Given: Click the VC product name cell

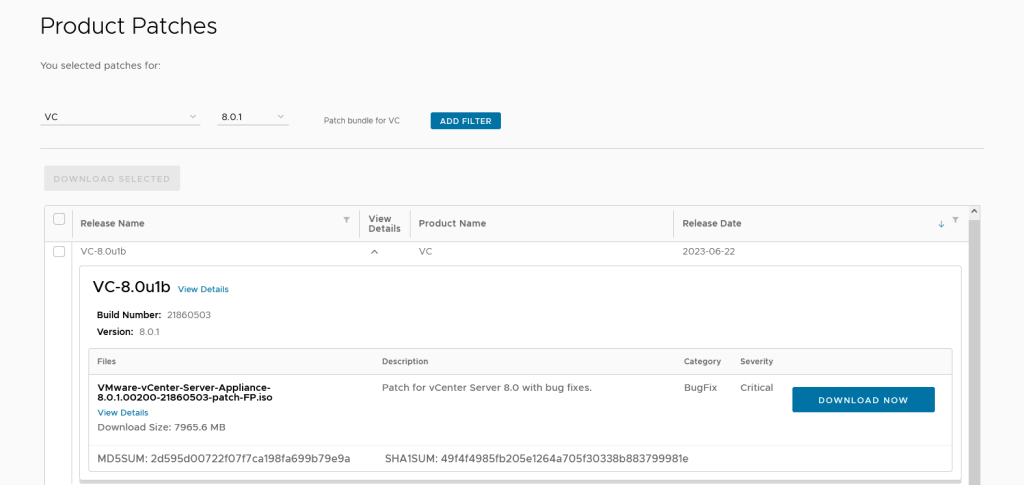Looking at the screenshot, I should point(425,251).
